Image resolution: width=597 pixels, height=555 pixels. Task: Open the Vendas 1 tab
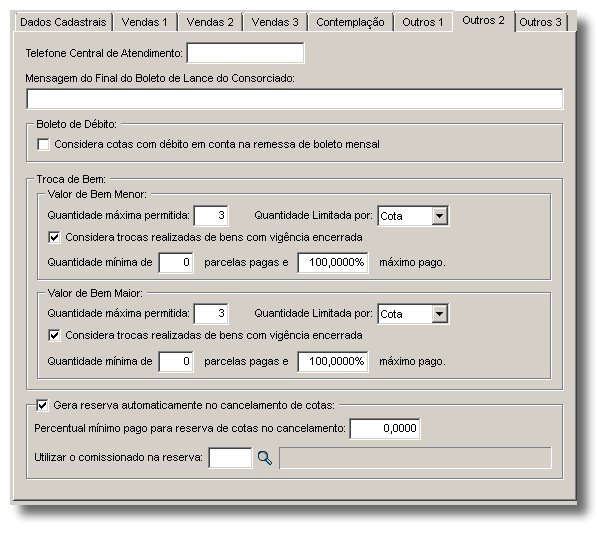click(x=145, y=22)
